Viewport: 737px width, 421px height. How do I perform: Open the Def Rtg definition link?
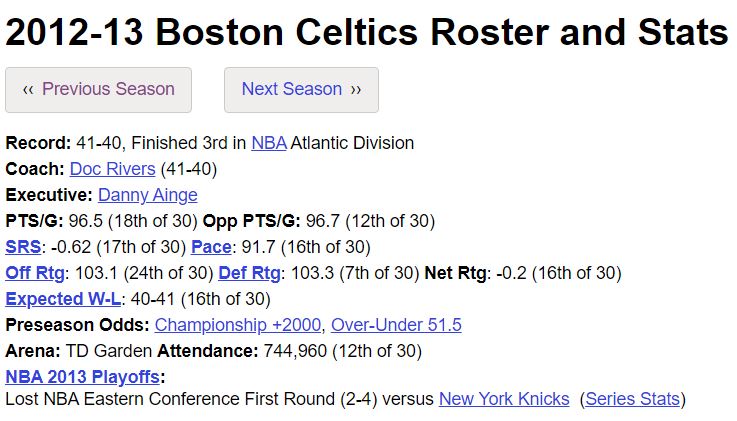point(250,273)
